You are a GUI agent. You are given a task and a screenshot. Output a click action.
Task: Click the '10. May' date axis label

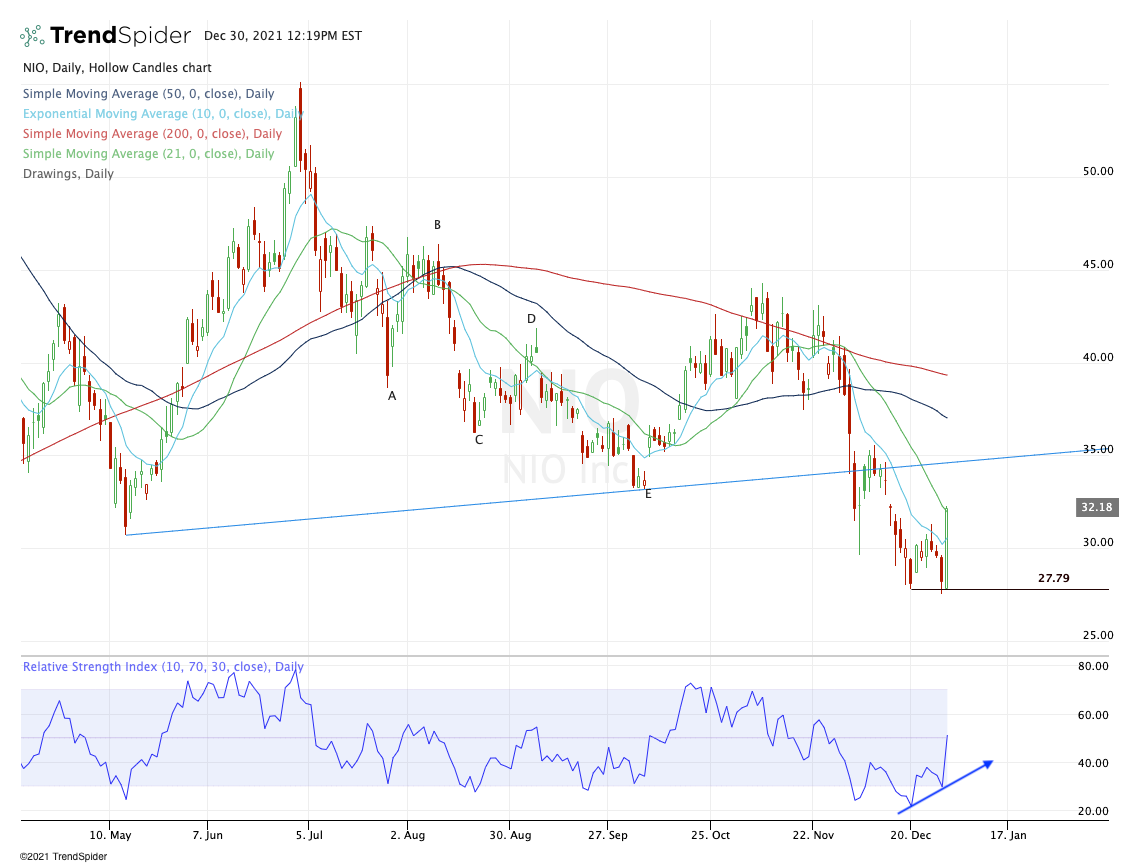pos(110,835)
